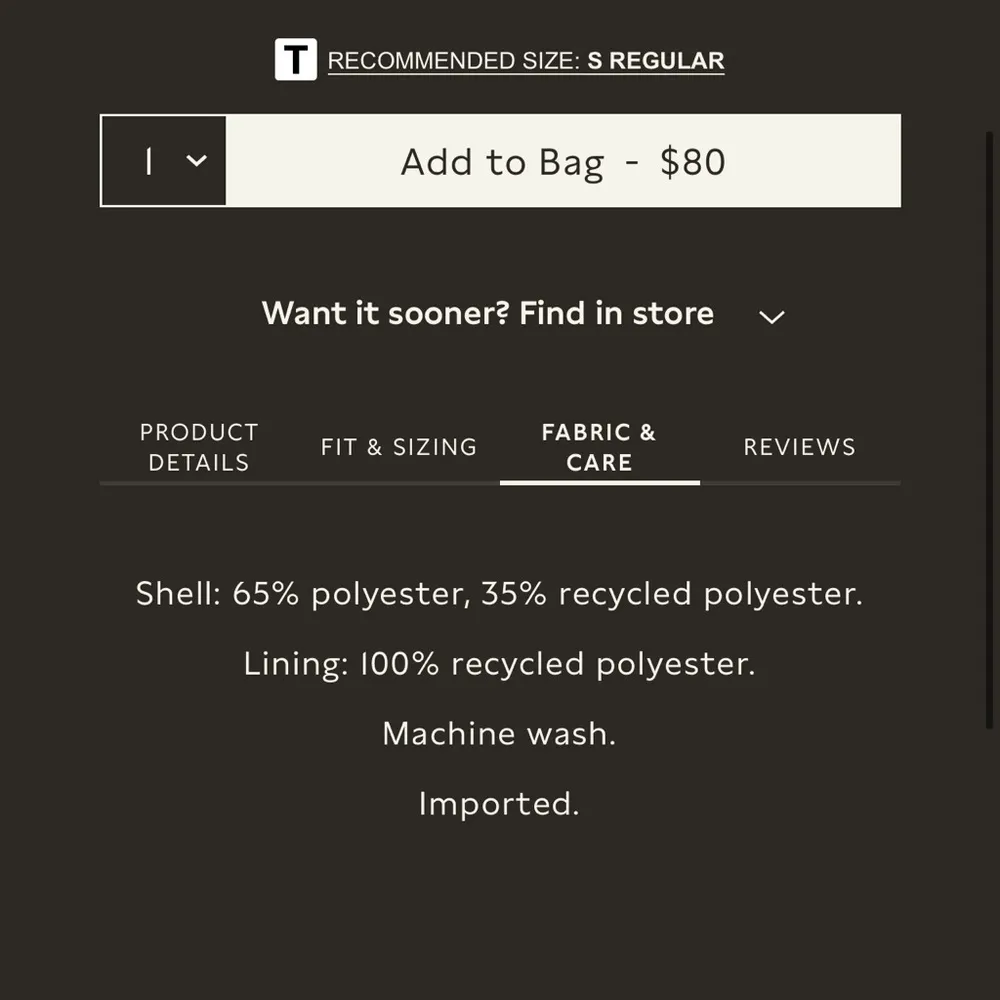Click the Machine wash care instruction
This screenshot has height=1000, width=1000.
click(x=499, y=734)
